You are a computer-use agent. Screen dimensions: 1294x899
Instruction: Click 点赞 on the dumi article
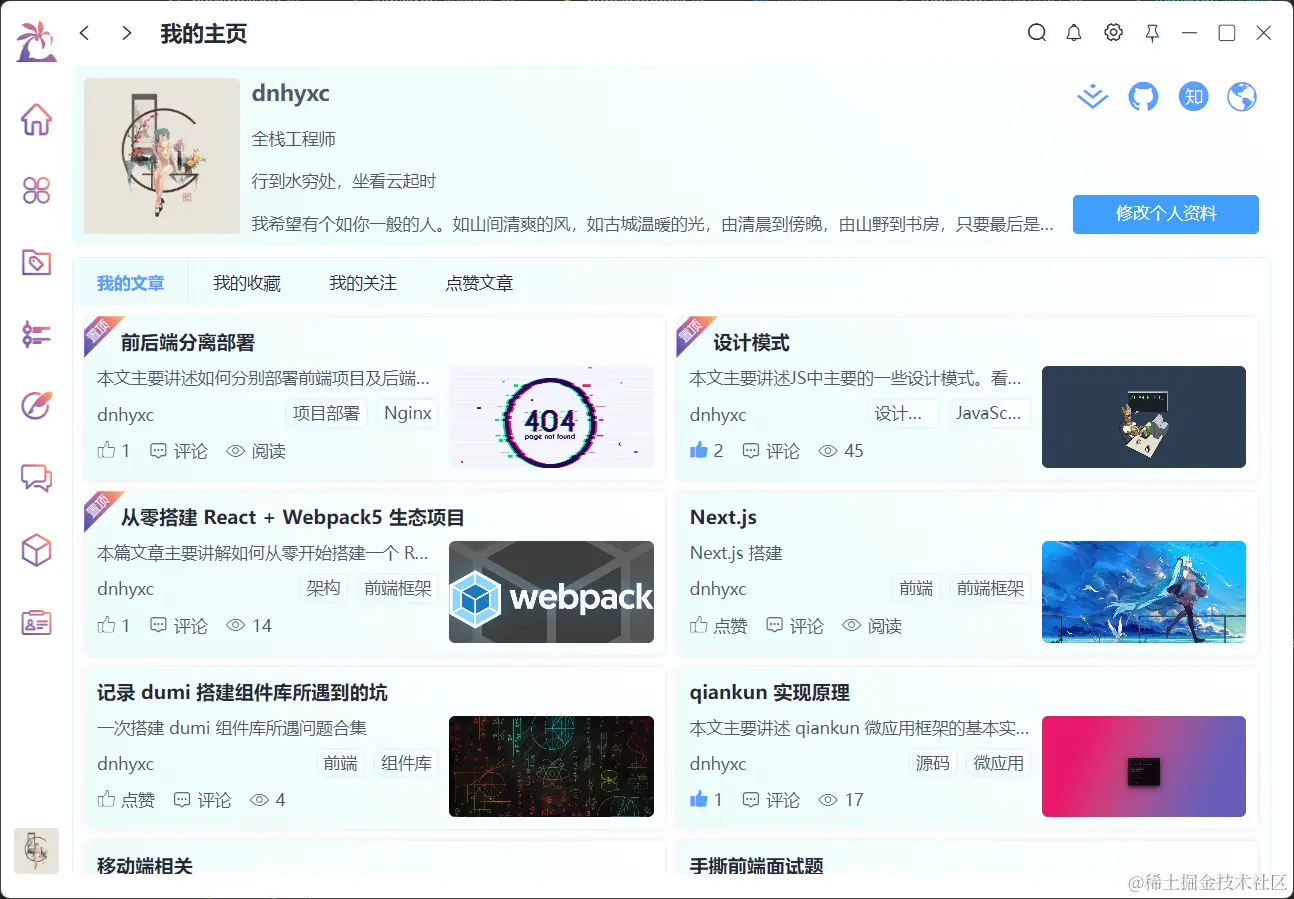(x=126, y=800)
